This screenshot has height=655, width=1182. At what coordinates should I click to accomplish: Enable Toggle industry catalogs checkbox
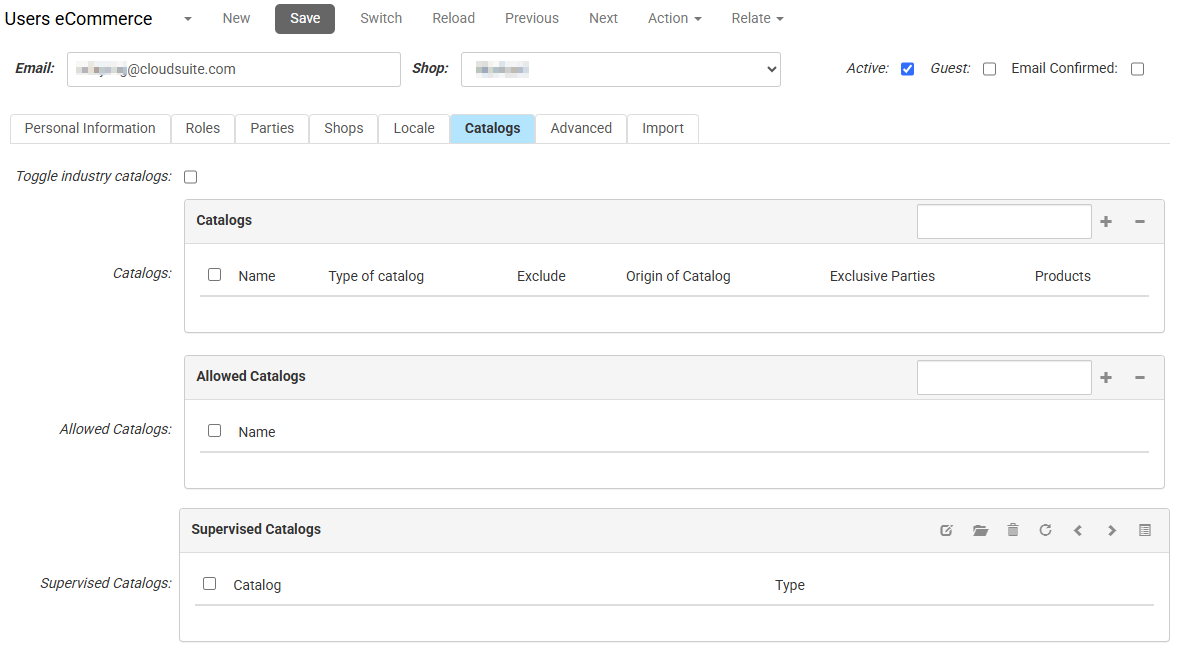[191, 177]
